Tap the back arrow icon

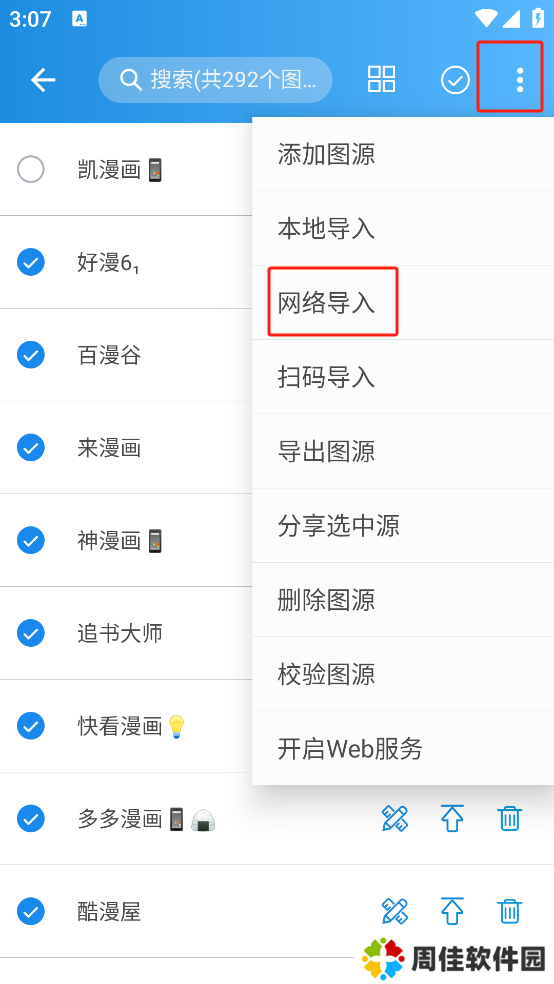point(43,80)
